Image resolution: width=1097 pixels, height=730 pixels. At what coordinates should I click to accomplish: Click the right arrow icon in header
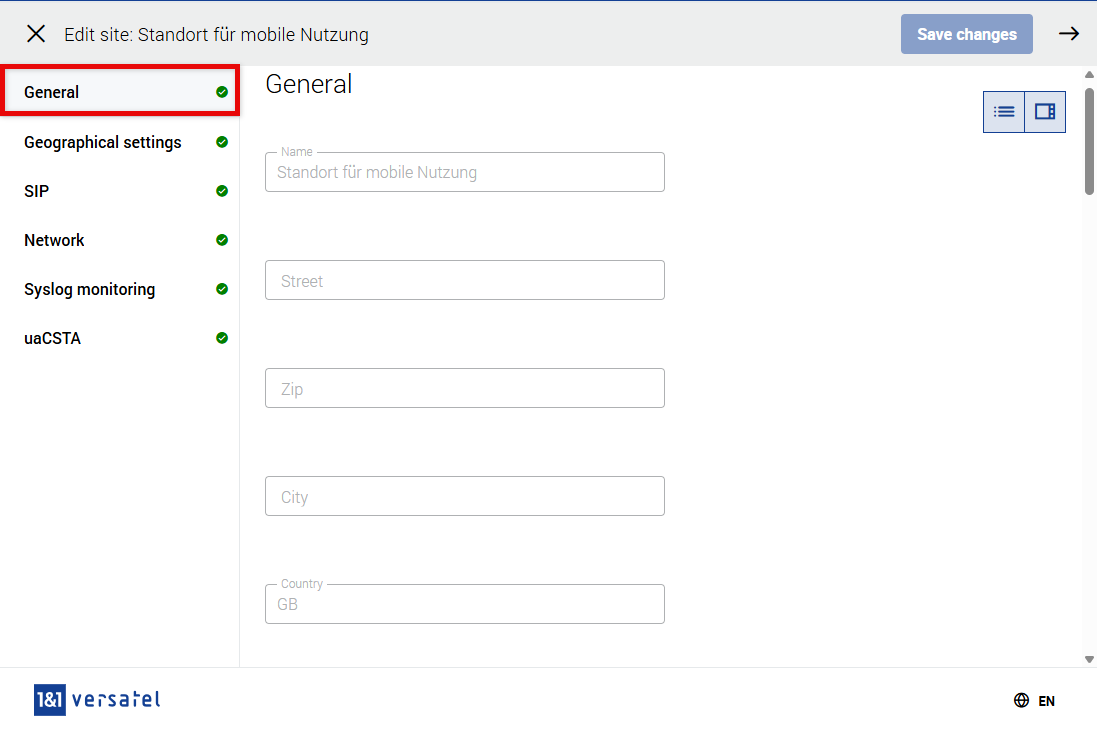[x=1069, y=34]
